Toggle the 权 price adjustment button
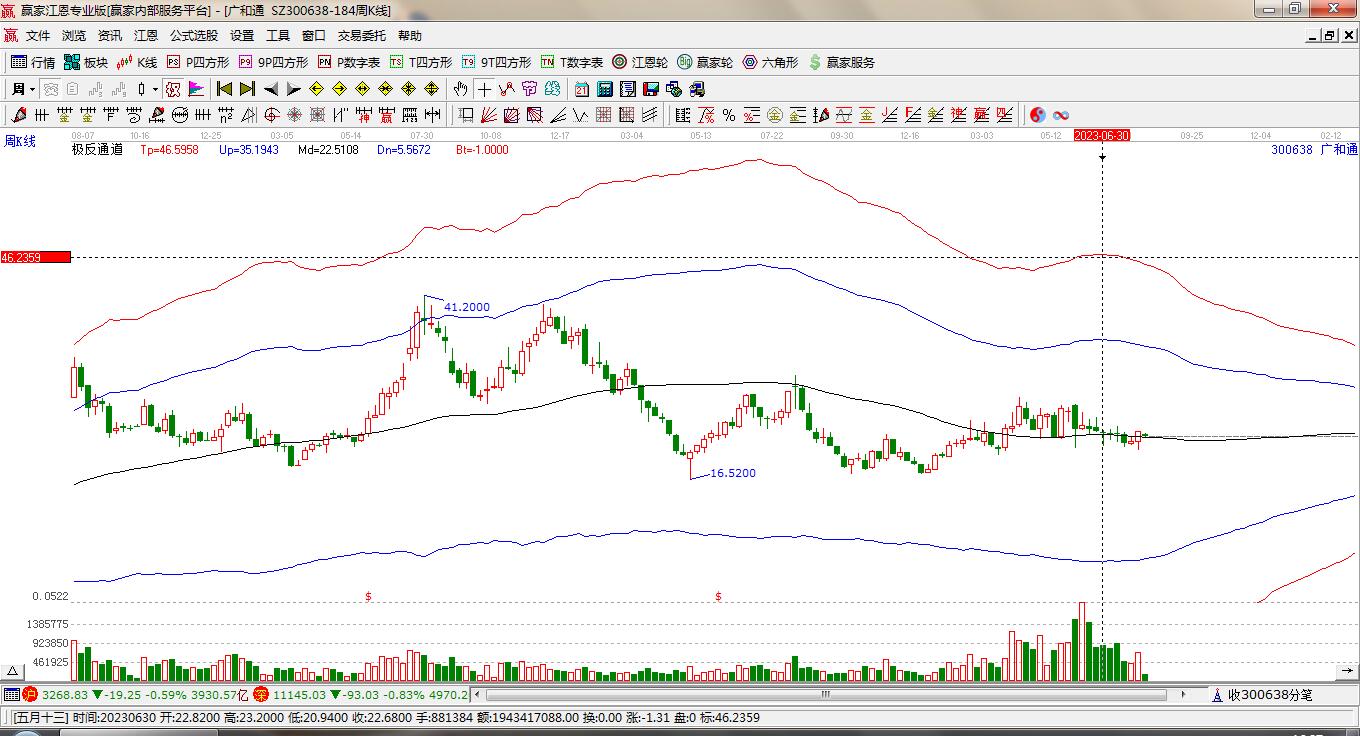This screenshot has width=1360, height=736. click(173, 89)
